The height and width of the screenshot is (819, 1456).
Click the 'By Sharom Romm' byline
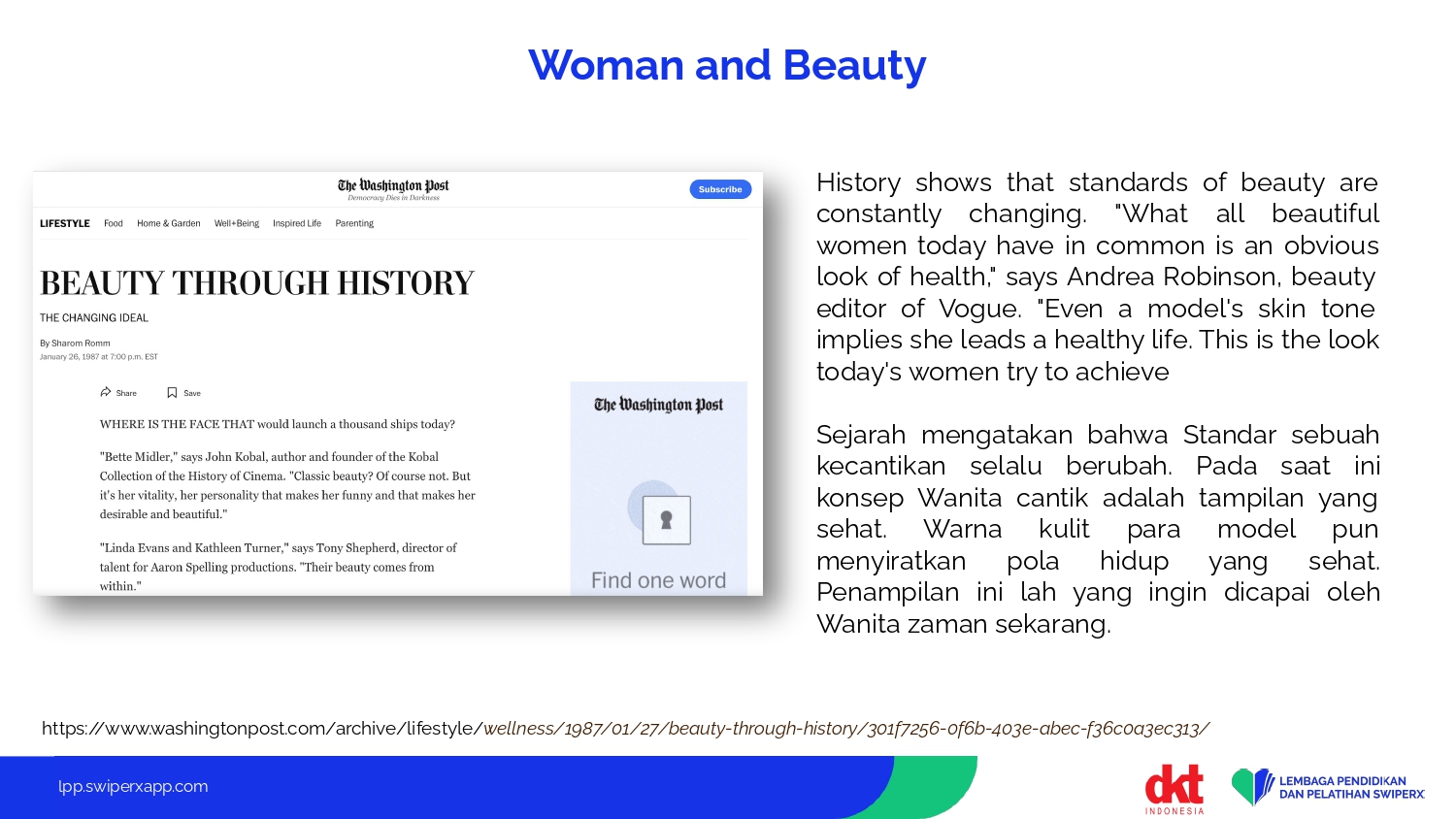pyautogui.click(x=75, y=344)
